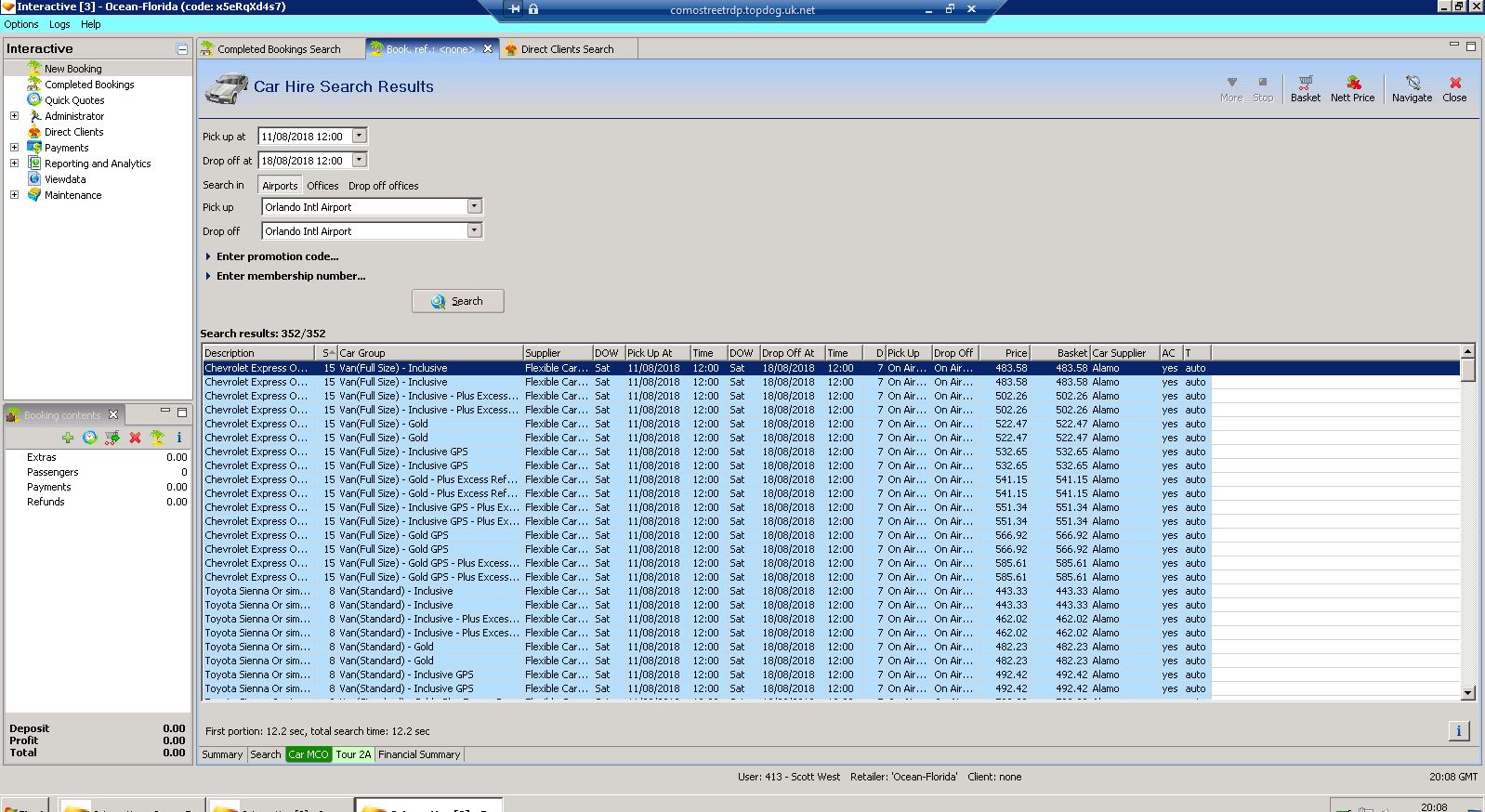Click blue info icon at bottom right
The height and width of the screenshot is (812, 1485).
pyautogui.click(x=1458, y=731)
